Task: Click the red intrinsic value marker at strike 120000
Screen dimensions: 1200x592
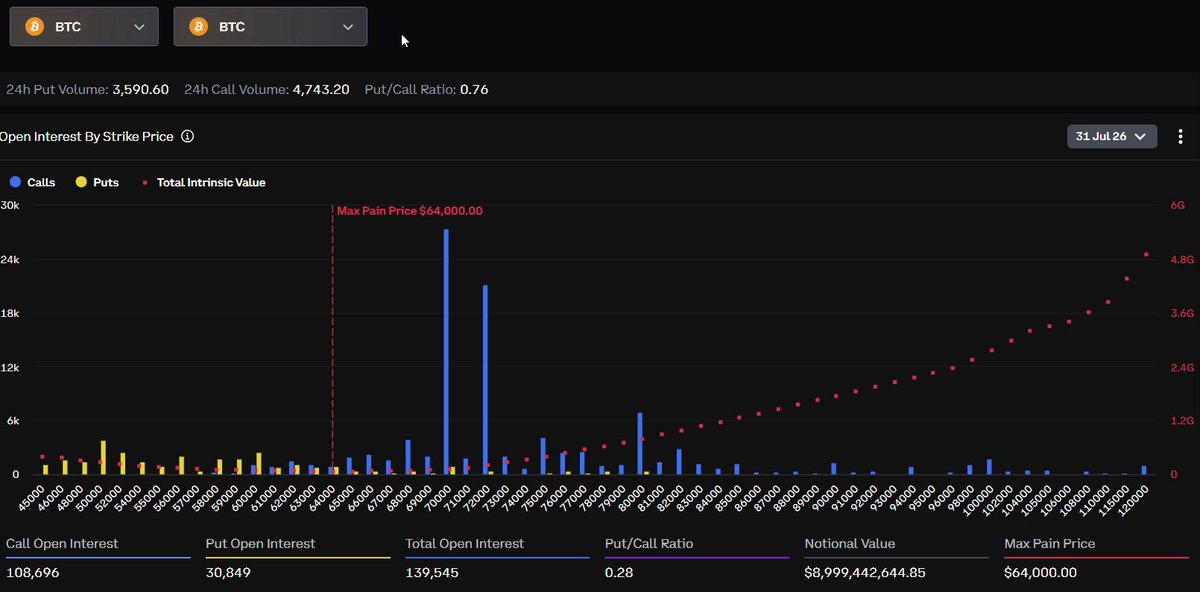Action: pos(1146,255)
